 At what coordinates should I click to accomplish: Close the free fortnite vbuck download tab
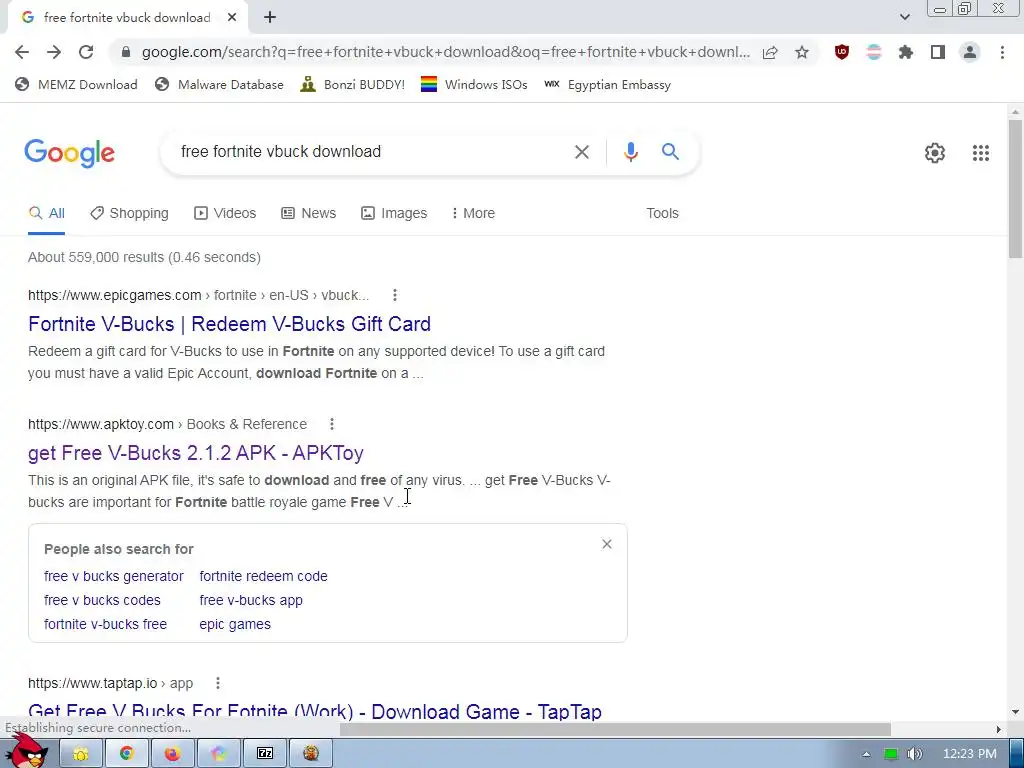(232, 18)
